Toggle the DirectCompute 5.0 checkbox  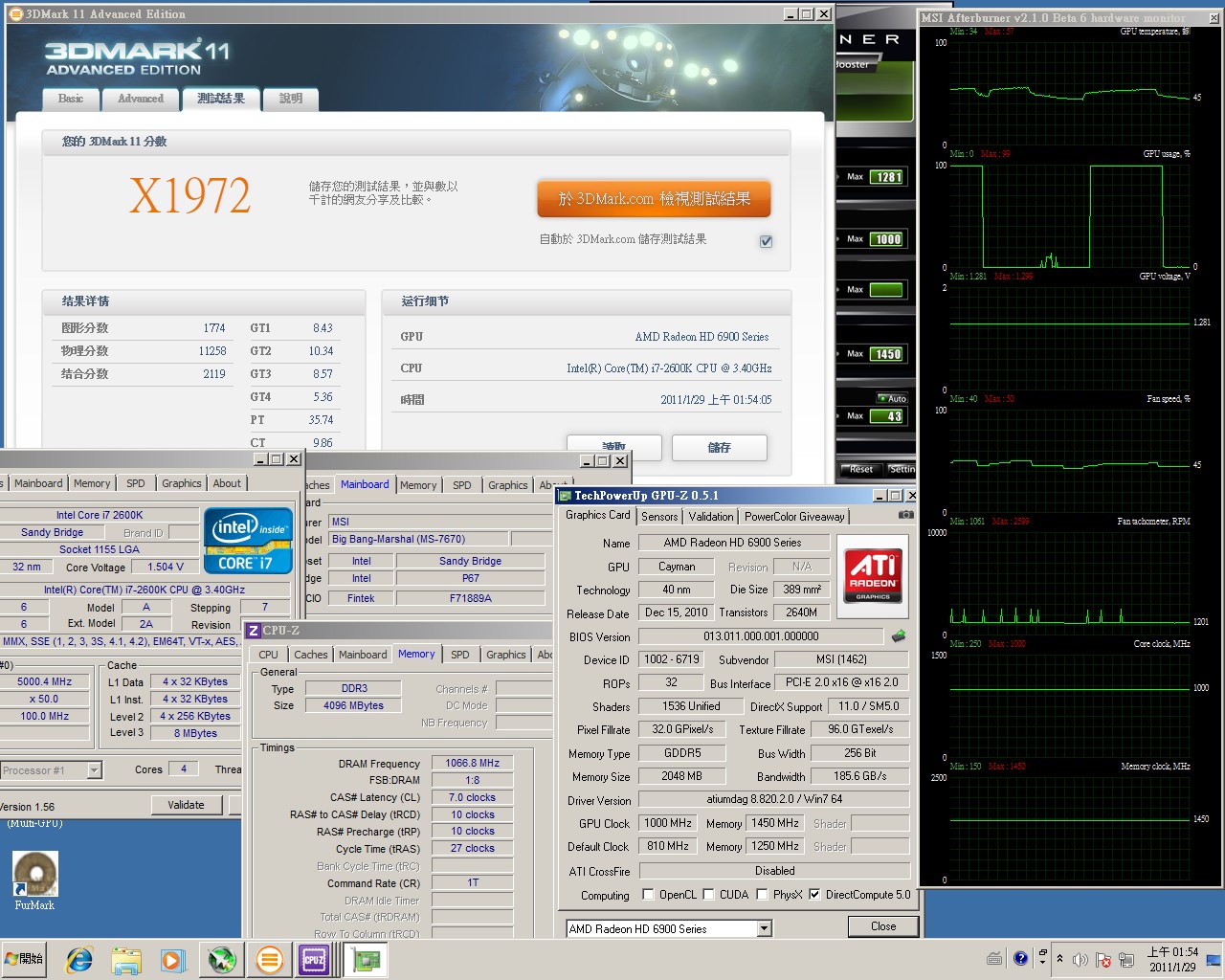click(814, 895)
